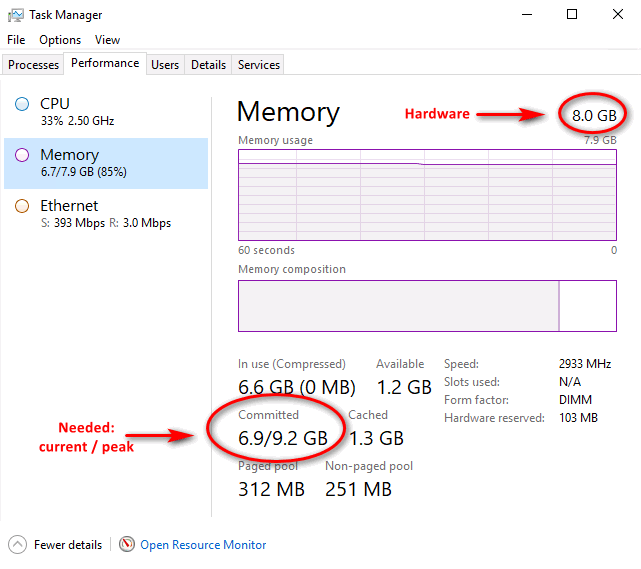Click the Memory circle icon in sidebar
Screen dimensions: 641x569
pyautogui.click(x=22, y=155)
